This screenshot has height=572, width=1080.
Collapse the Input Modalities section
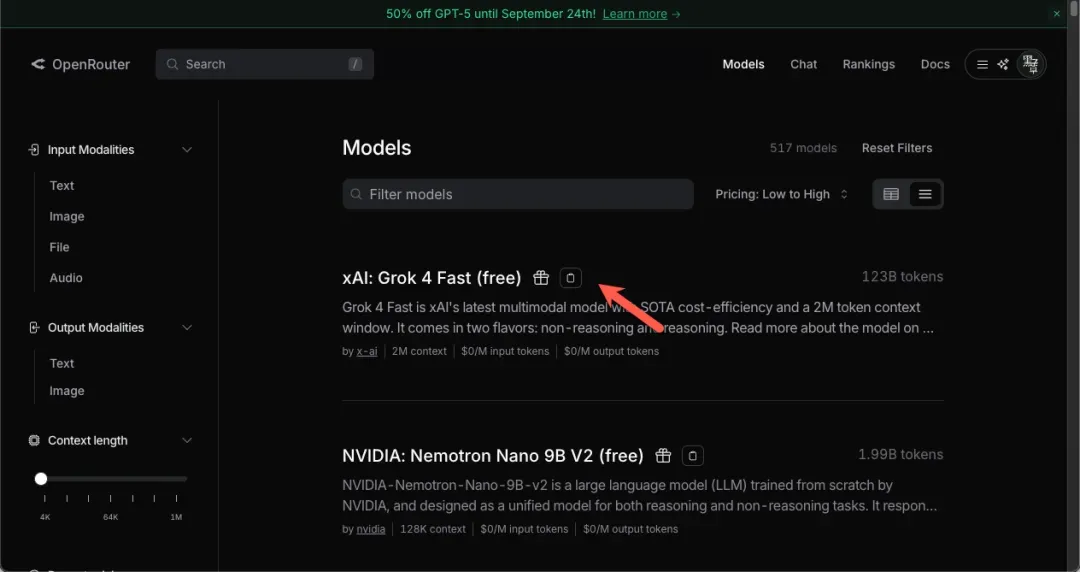pyautogui.click(x=187, y=150)
